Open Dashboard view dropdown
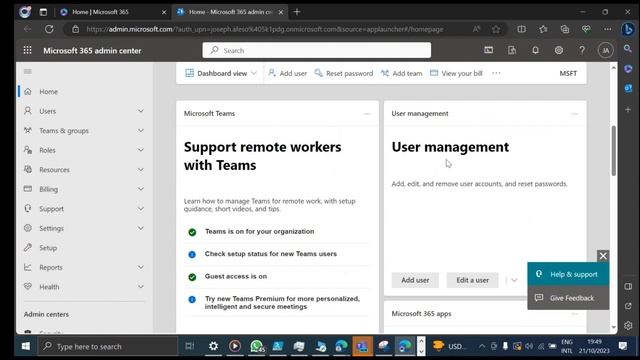Viewport: 640px width, 360px height. pyautogui.click(x=221, y=73)
